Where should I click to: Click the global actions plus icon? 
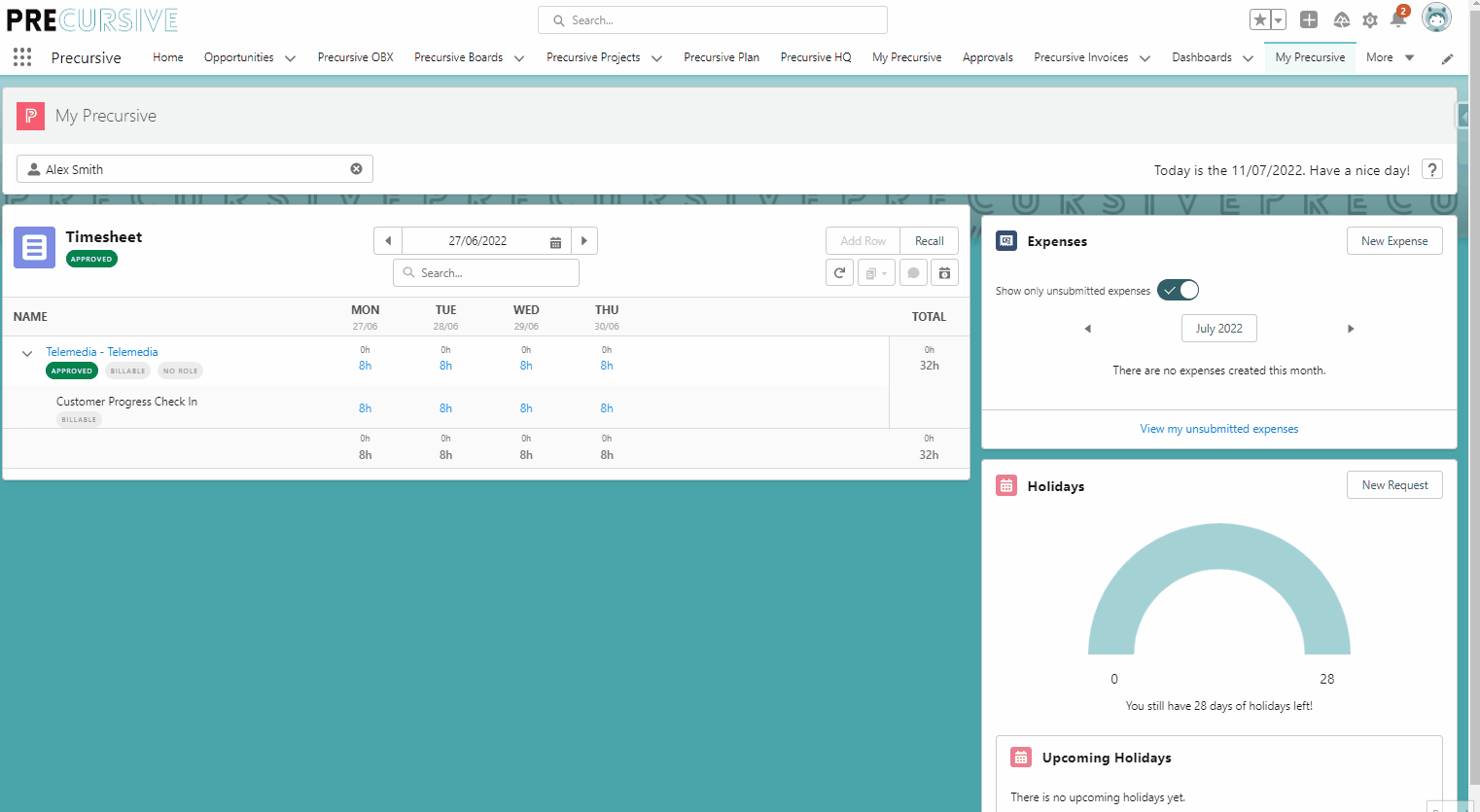[1309, 19]
